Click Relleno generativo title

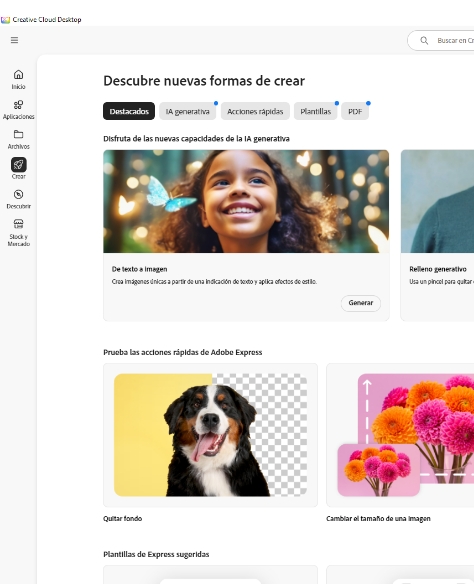(x=438, y=269)
